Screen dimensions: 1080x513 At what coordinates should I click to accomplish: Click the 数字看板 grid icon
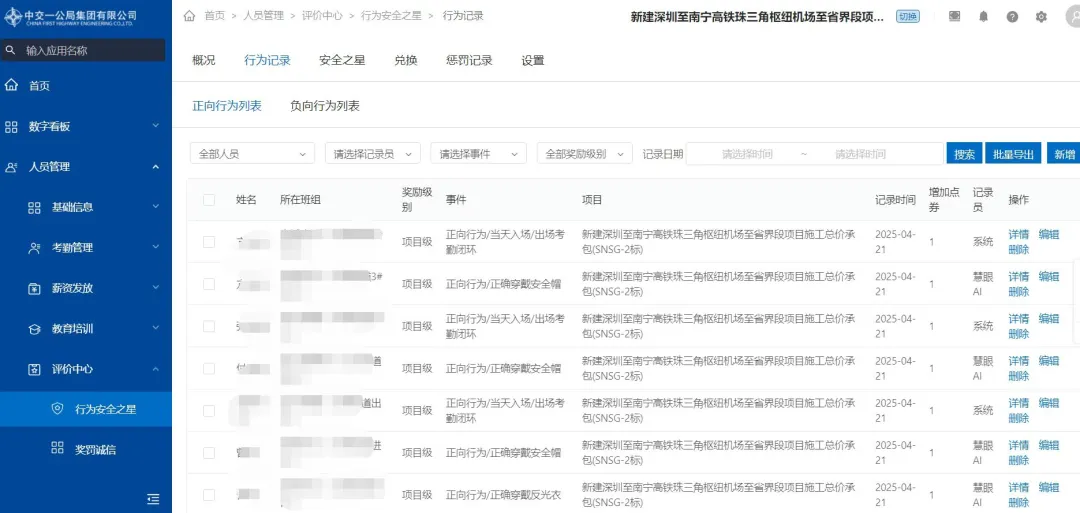(11, 127)
